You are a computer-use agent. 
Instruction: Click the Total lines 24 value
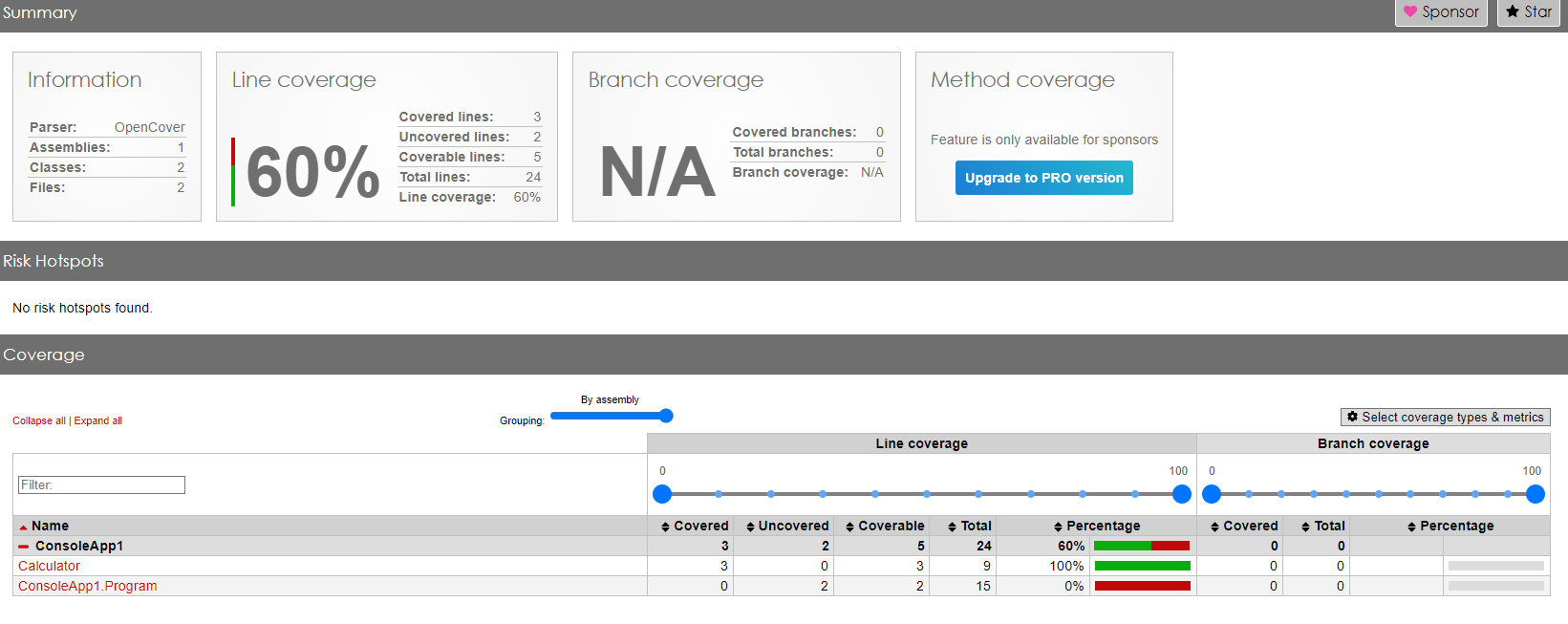click(x=533, y=177)
